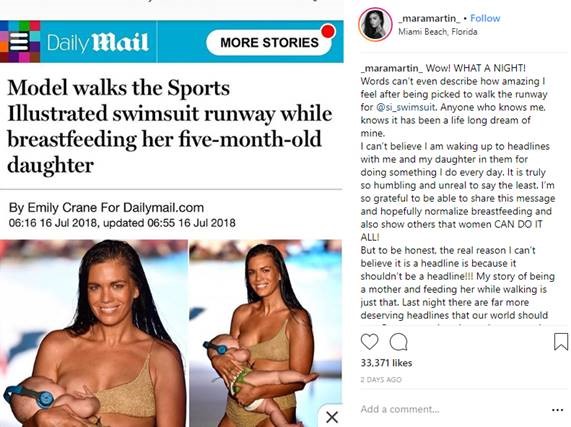Open comments with the speech bubble icon
Viewport: 571px width, 427px height.
coord(398,341)
